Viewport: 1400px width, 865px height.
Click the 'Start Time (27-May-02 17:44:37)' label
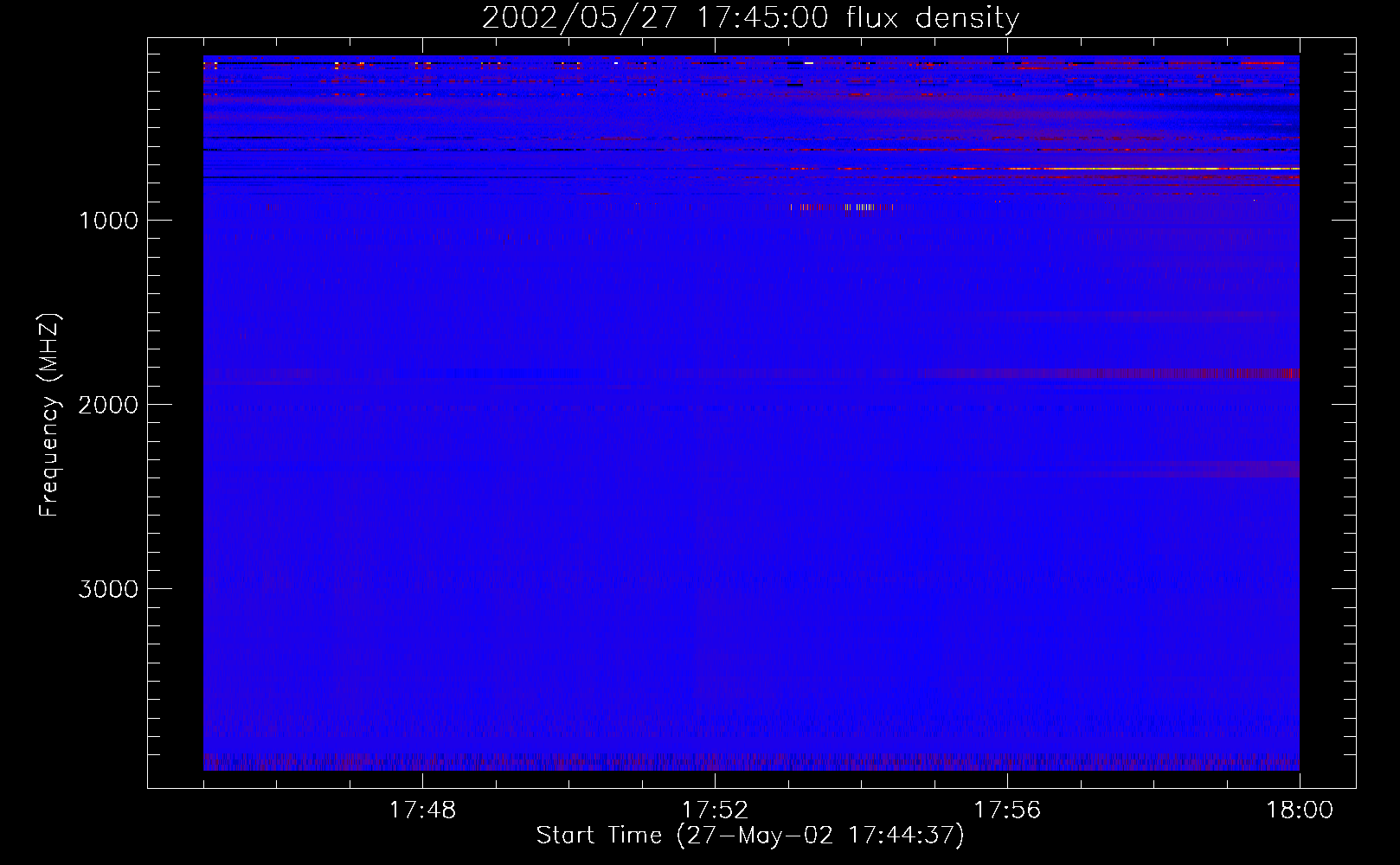(750, 836)
